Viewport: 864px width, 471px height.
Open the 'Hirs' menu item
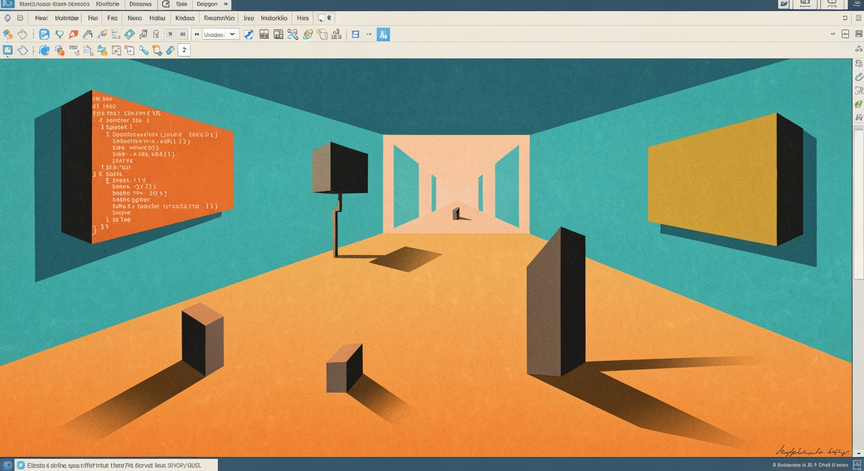[303, 18]
